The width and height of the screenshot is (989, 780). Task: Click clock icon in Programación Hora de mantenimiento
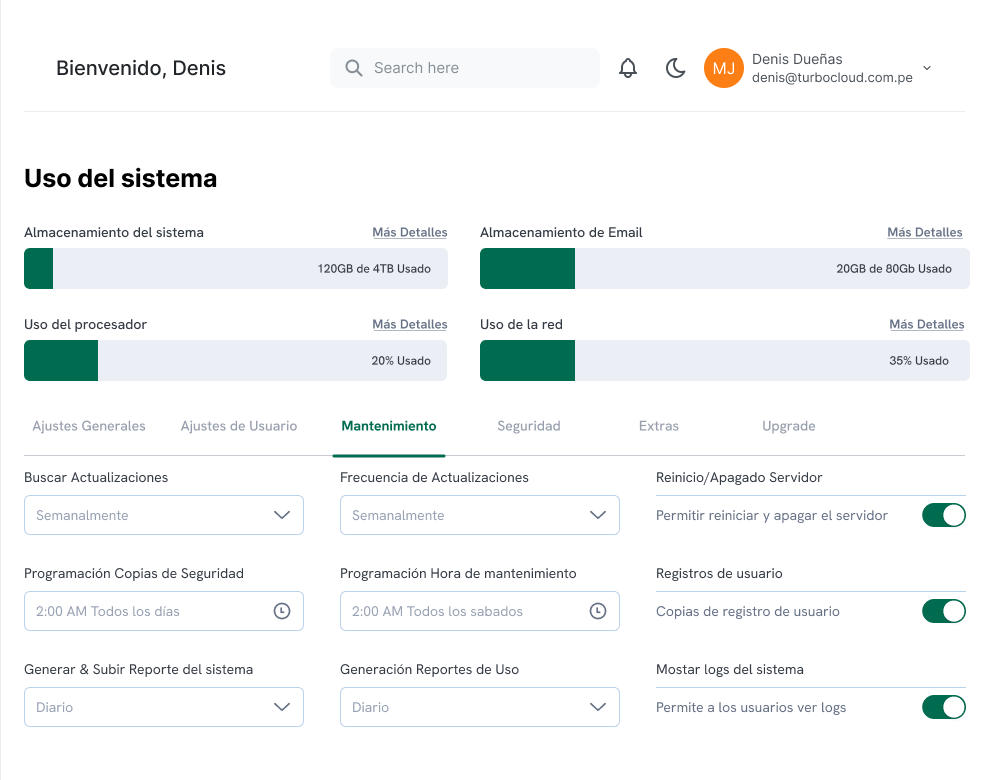[598, 611]
